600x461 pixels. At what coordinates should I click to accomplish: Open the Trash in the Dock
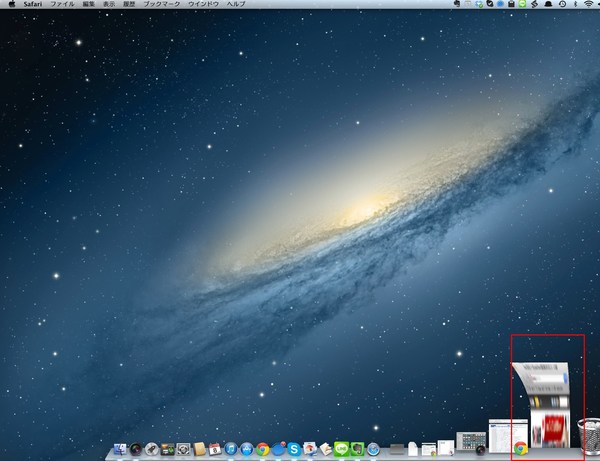[592, 437]
